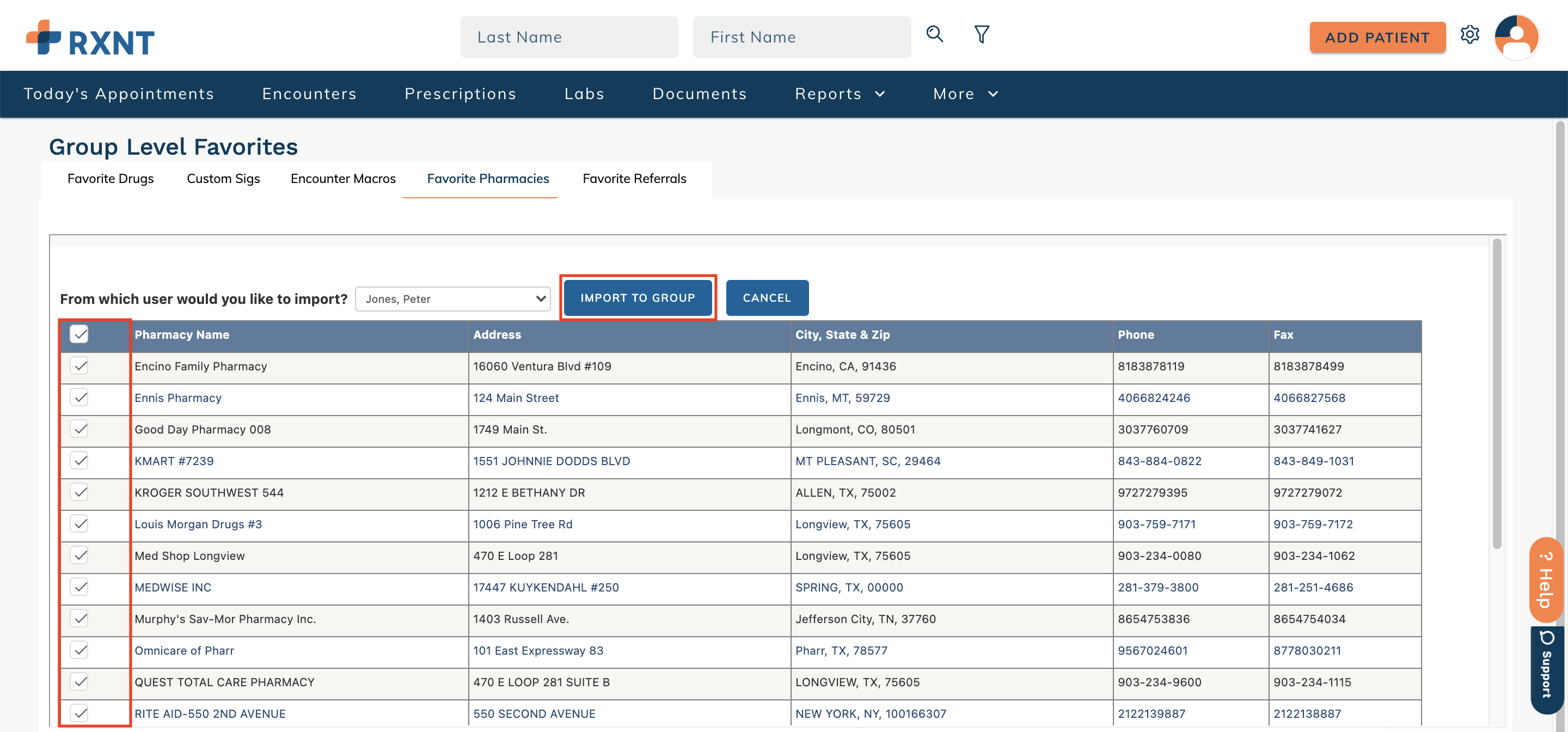This screenshot has height=732, width=1568.
Task: Uncheck MEDWISE INC row checkbox
Action: pos(79,588)
